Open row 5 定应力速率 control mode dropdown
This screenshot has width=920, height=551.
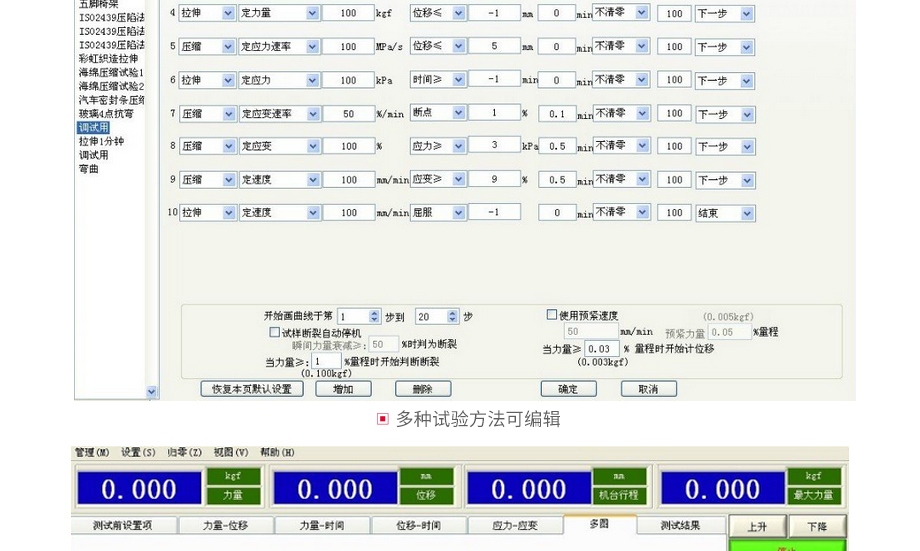tap(312, 46)
